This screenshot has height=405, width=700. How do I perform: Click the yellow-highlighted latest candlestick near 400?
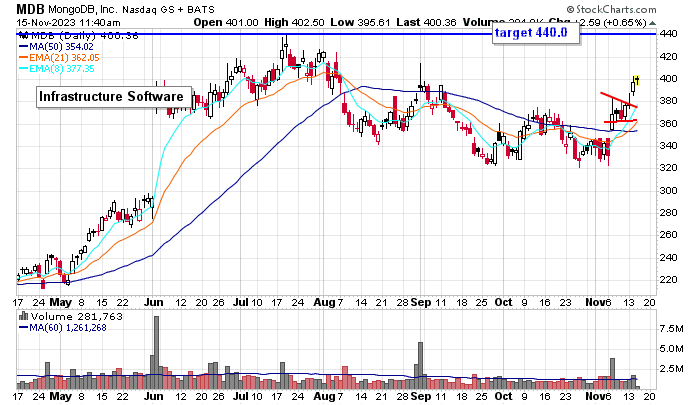pos(637,80)
